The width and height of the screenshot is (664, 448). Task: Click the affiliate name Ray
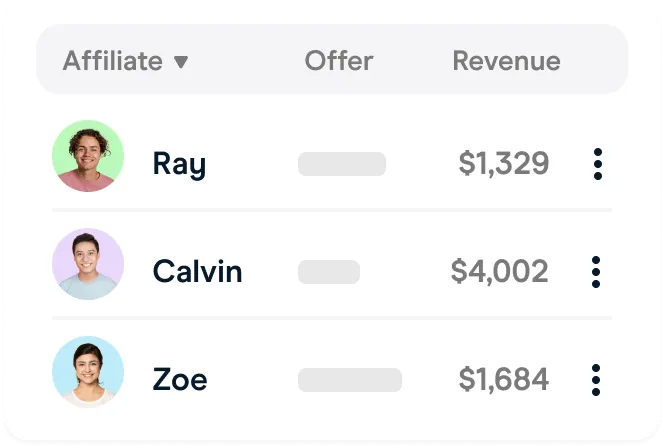pos(179,164)
